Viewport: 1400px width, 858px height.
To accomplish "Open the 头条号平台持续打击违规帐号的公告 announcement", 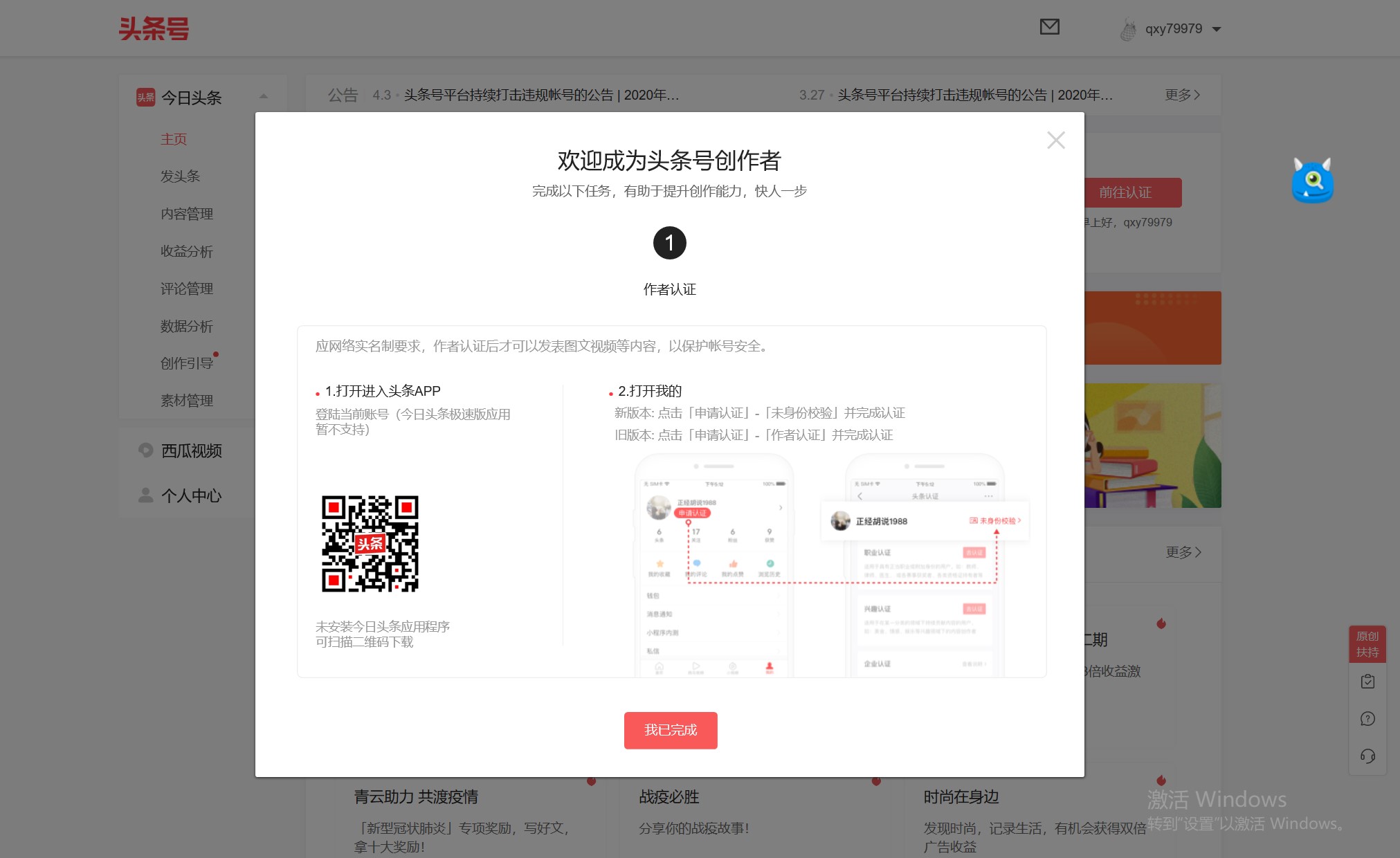I will 540,95.
